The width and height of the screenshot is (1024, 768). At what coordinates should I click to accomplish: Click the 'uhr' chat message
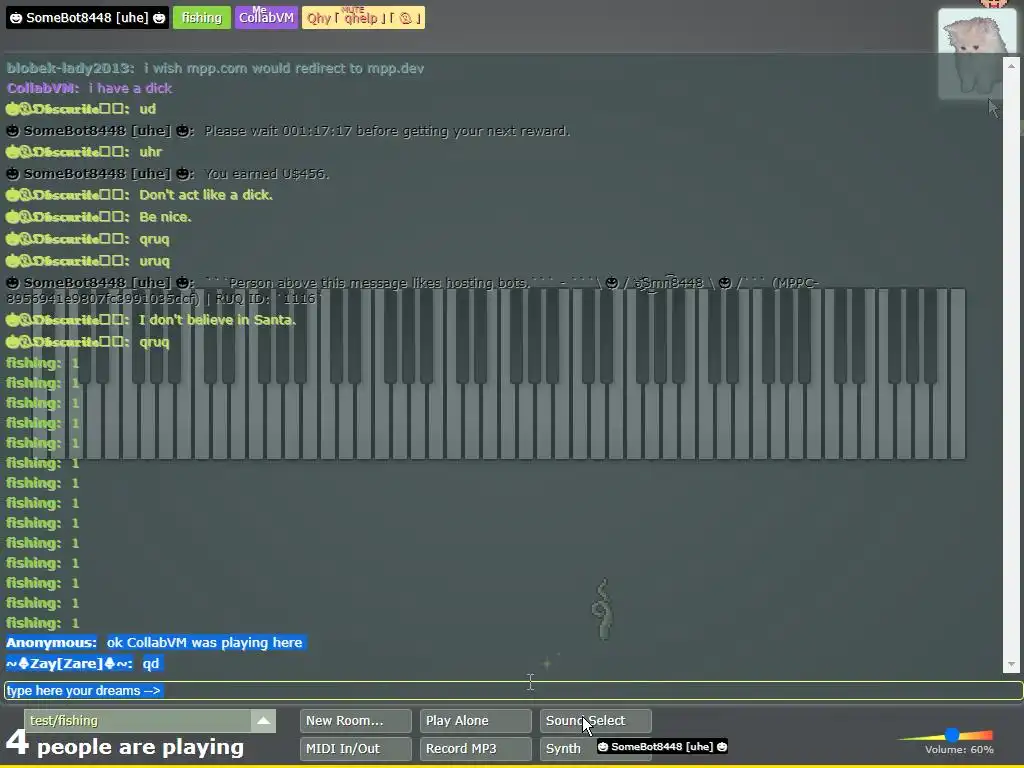pos(150,152)
